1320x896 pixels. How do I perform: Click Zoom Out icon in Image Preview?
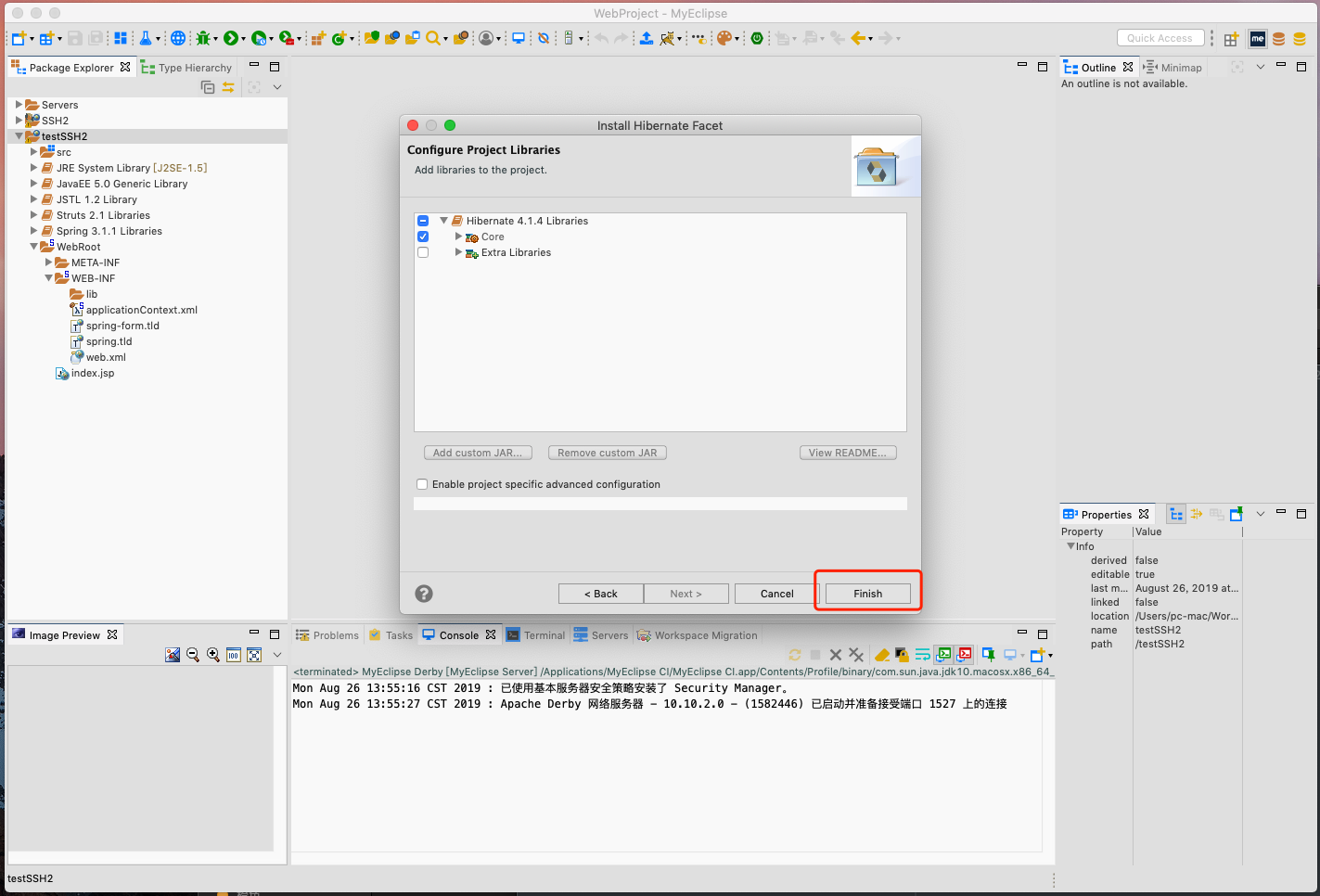coord(193,655)
